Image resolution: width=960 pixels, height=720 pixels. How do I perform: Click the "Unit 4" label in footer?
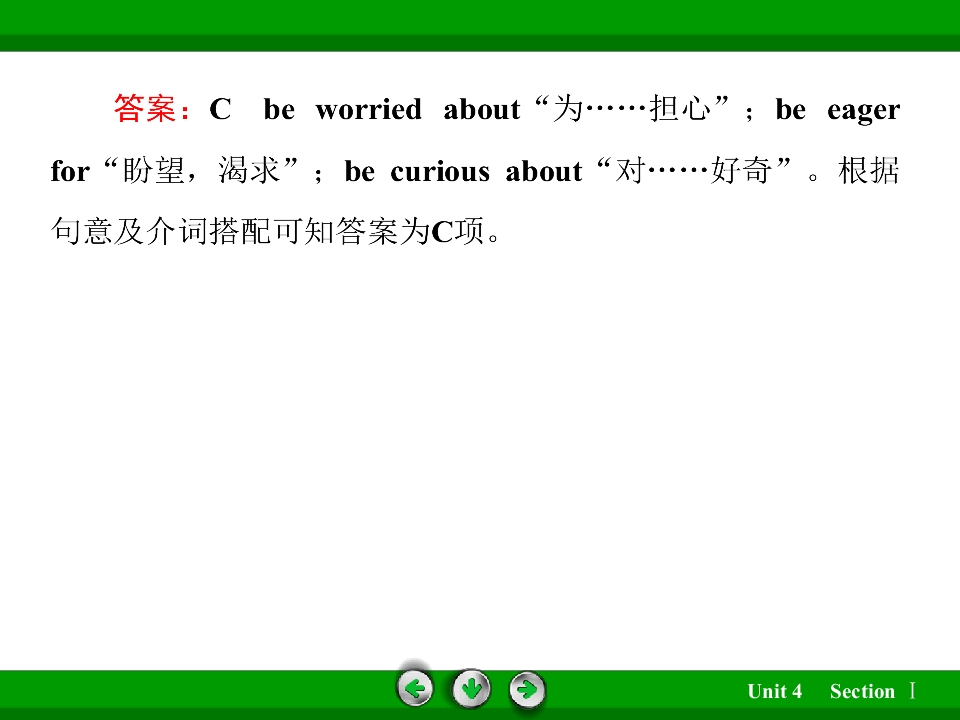[774, 691]
